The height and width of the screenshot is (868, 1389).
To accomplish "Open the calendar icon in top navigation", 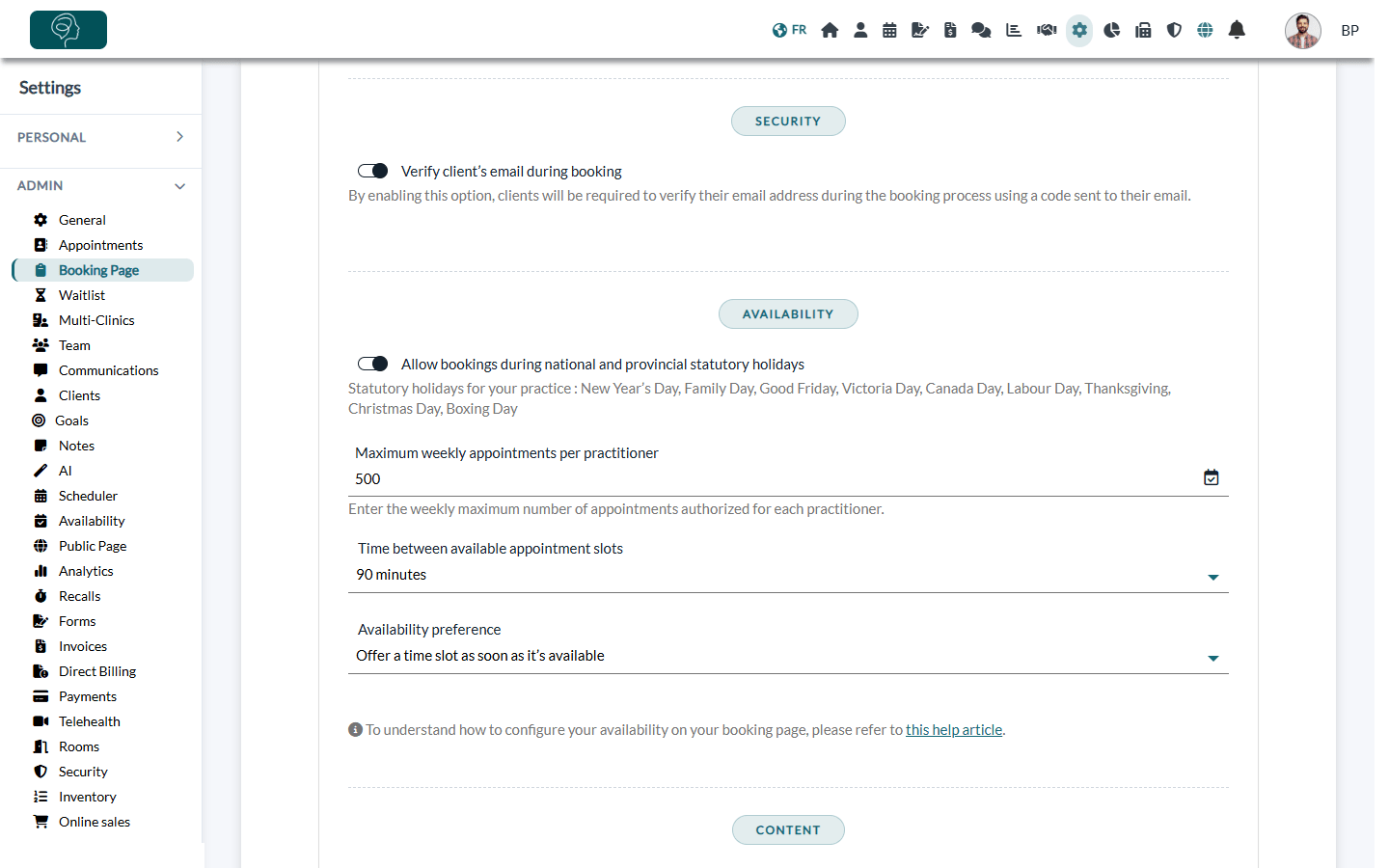I will 889,30.
